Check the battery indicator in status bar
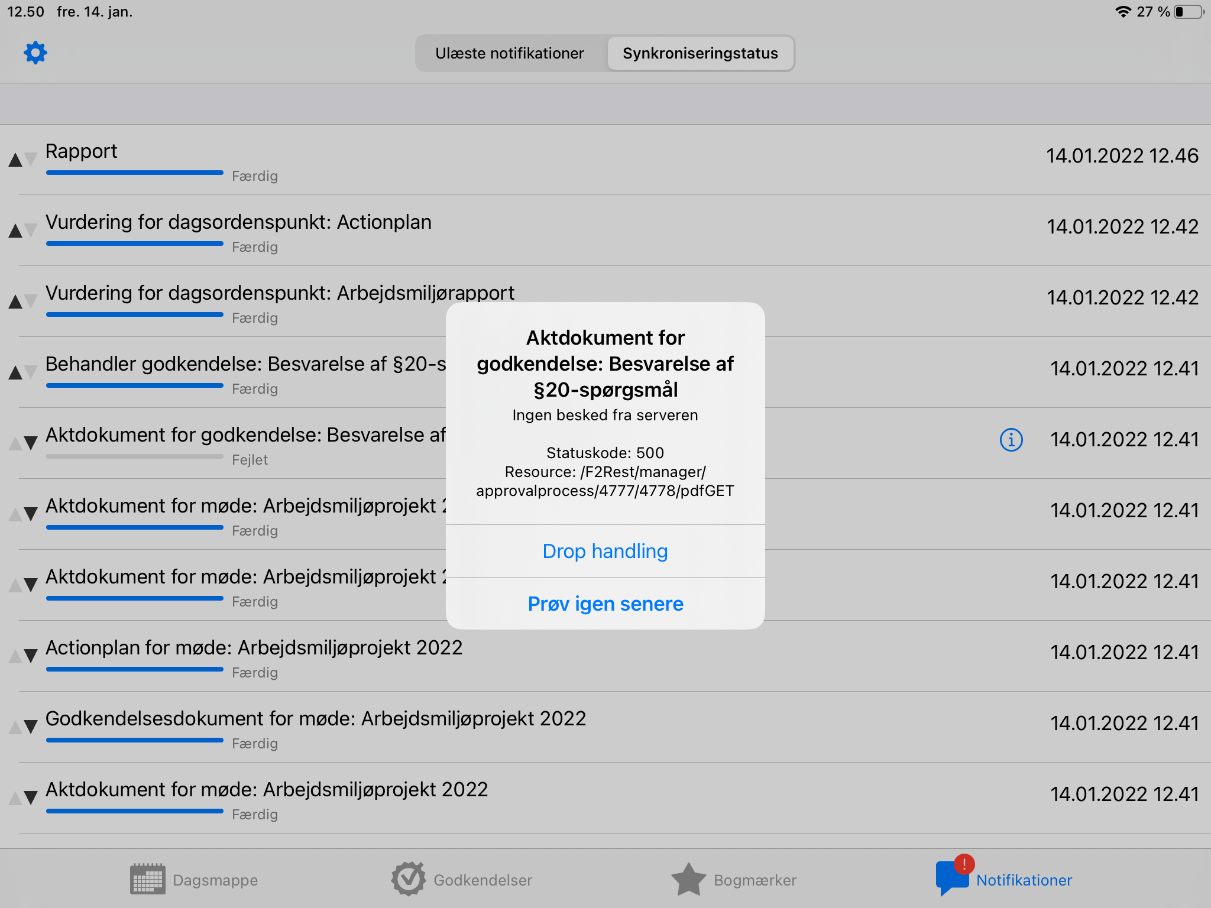Viewport: 1211px width, 908px height. (x=1188, y=12)
